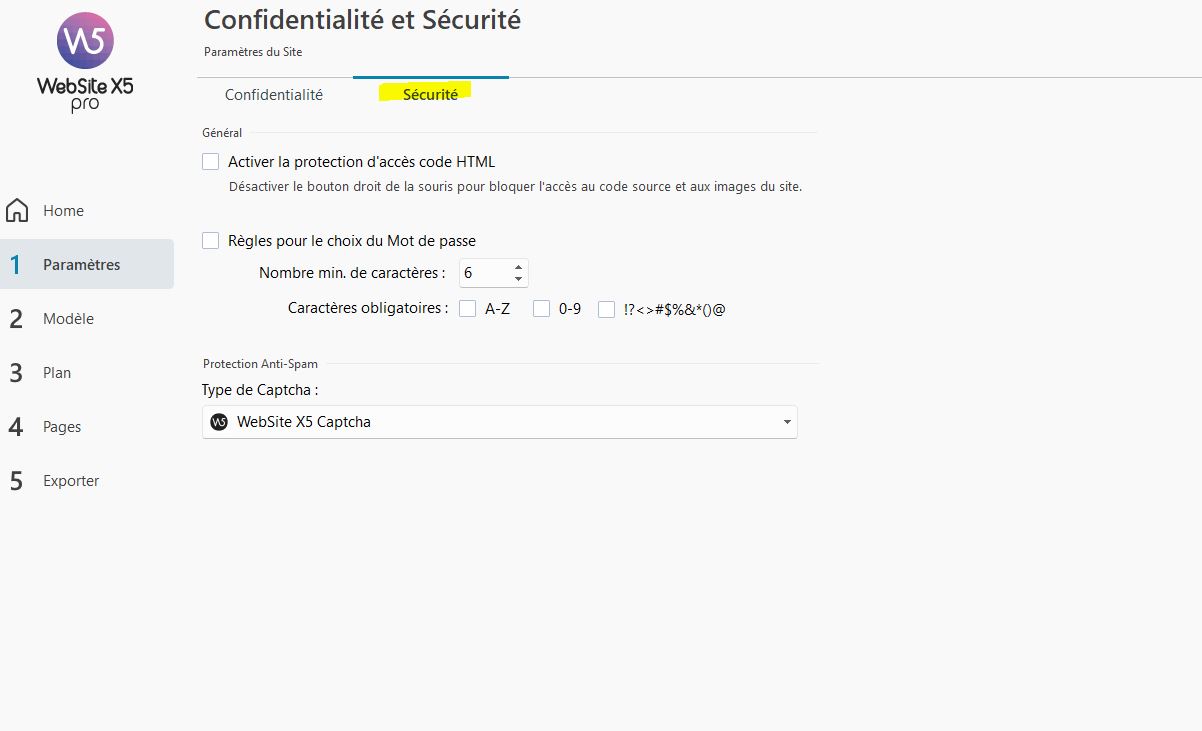Go to step 2 Modèle
Image resolution: width=1202 pixels, height=731 pixels.
pos(68,319)
